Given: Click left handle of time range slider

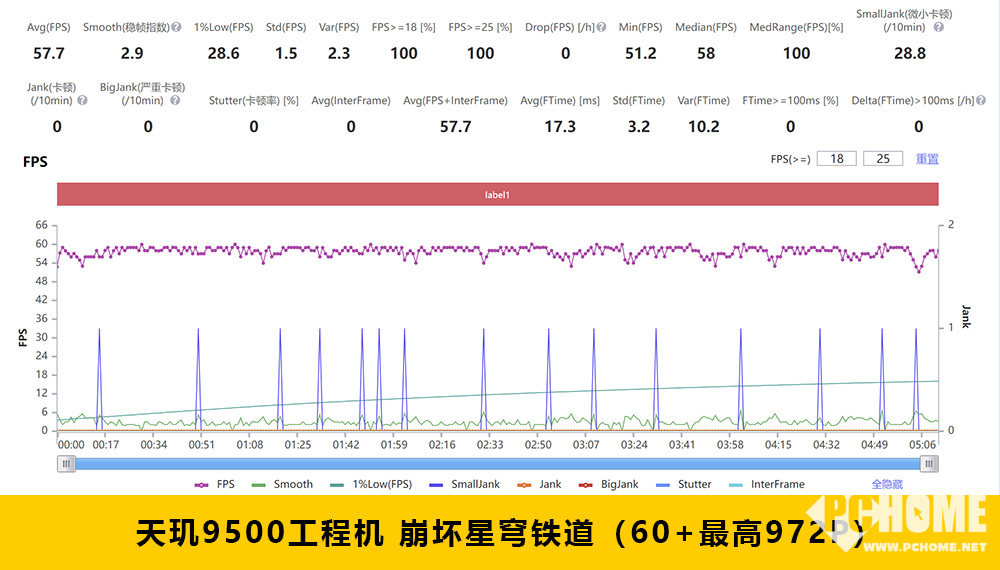Looking at the screenshot, I should click(x=66, y=463).
